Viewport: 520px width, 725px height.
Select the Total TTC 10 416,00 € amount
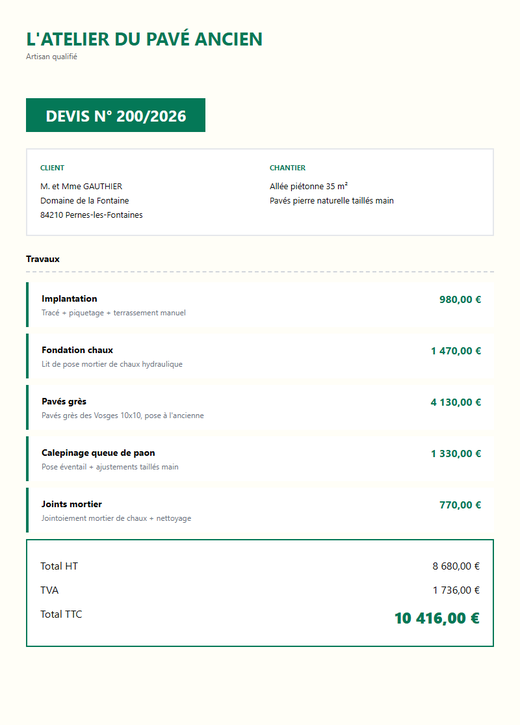[437, 618]
